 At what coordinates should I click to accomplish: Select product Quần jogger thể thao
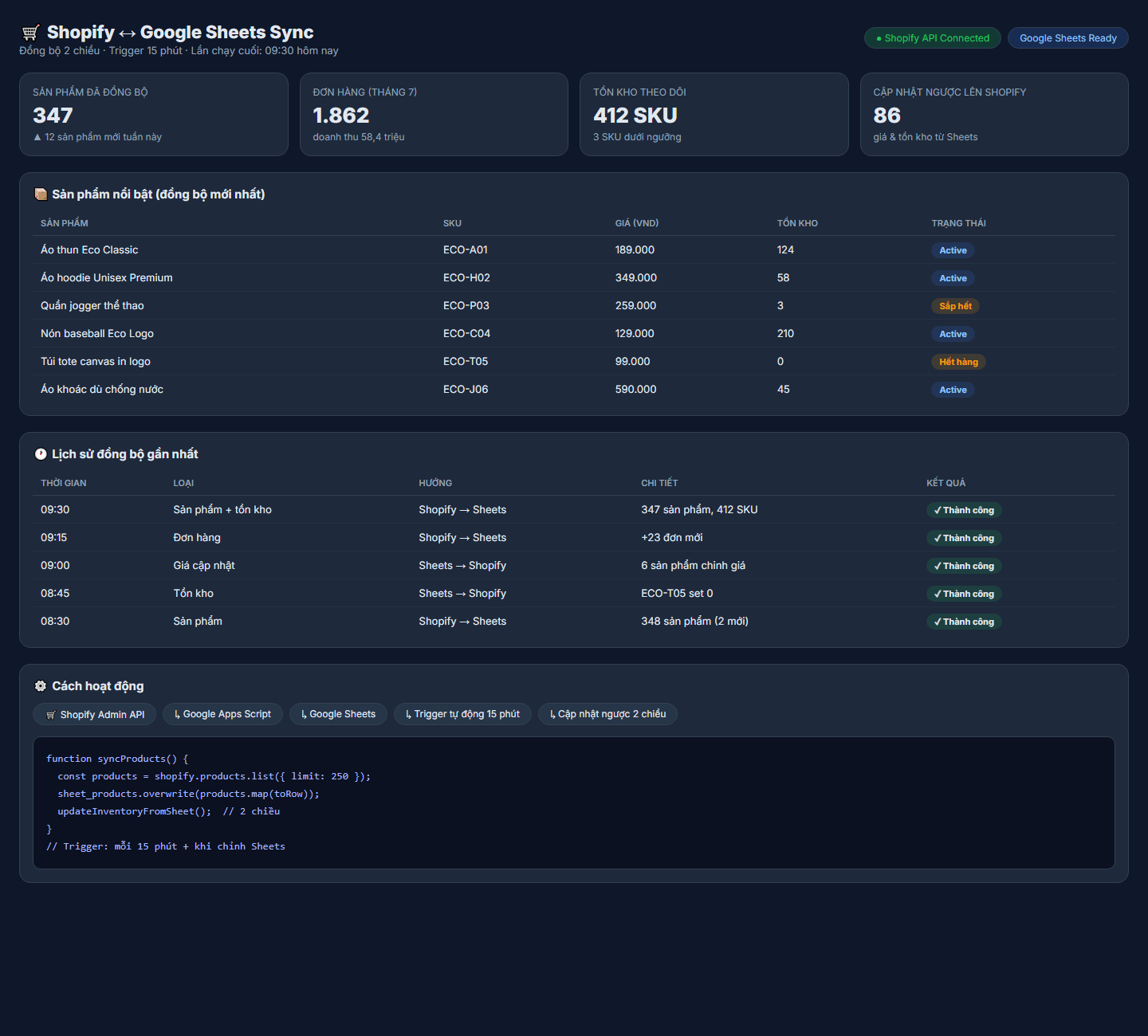click(x=92, y=306)
